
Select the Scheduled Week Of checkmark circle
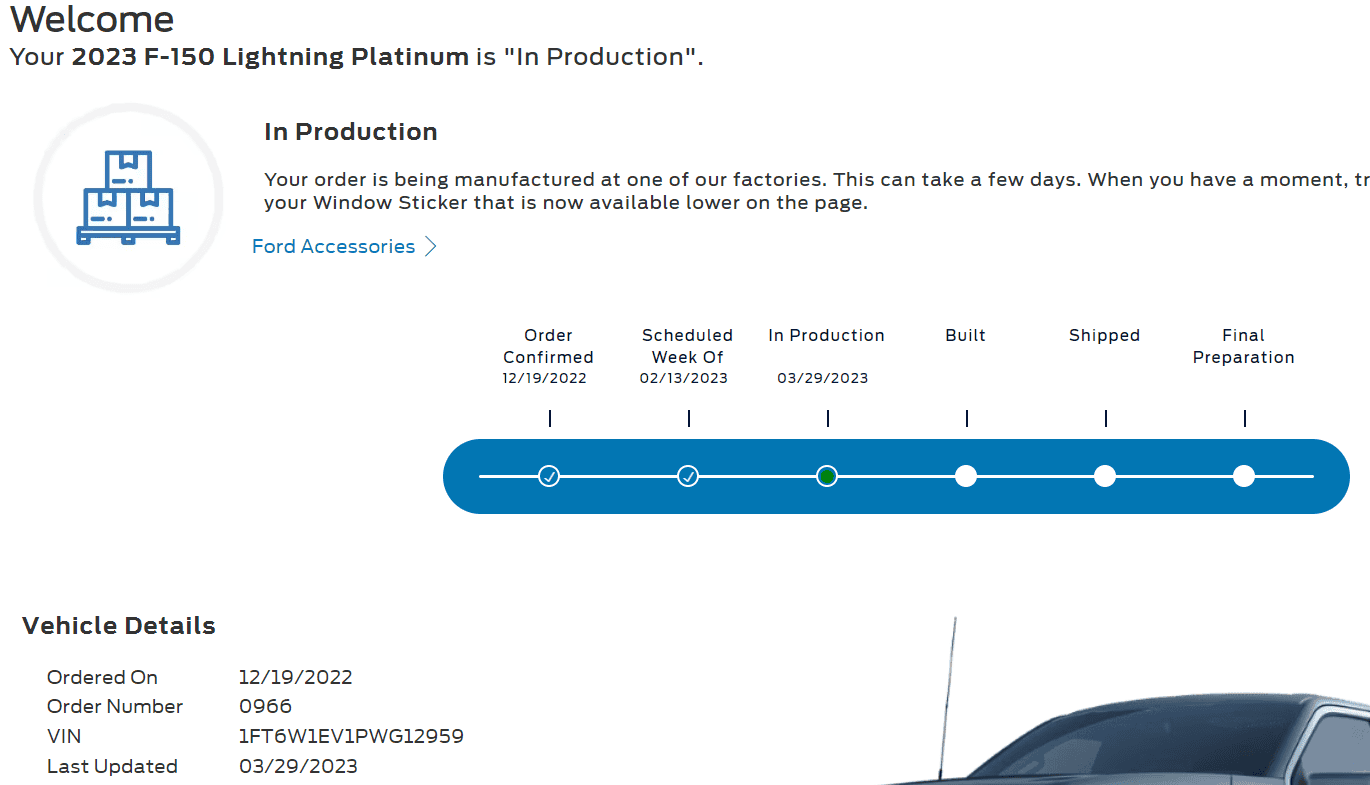(x=688, y=476)
